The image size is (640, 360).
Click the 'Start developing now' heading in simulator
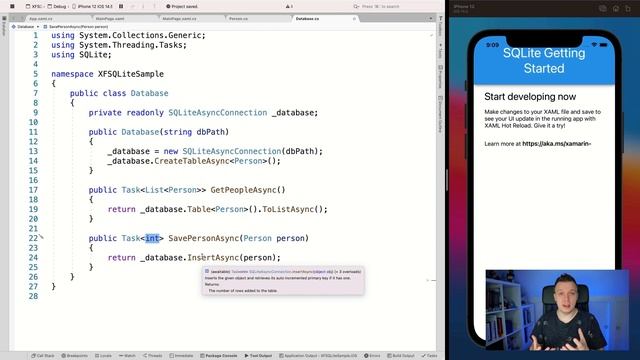(530, 97)
